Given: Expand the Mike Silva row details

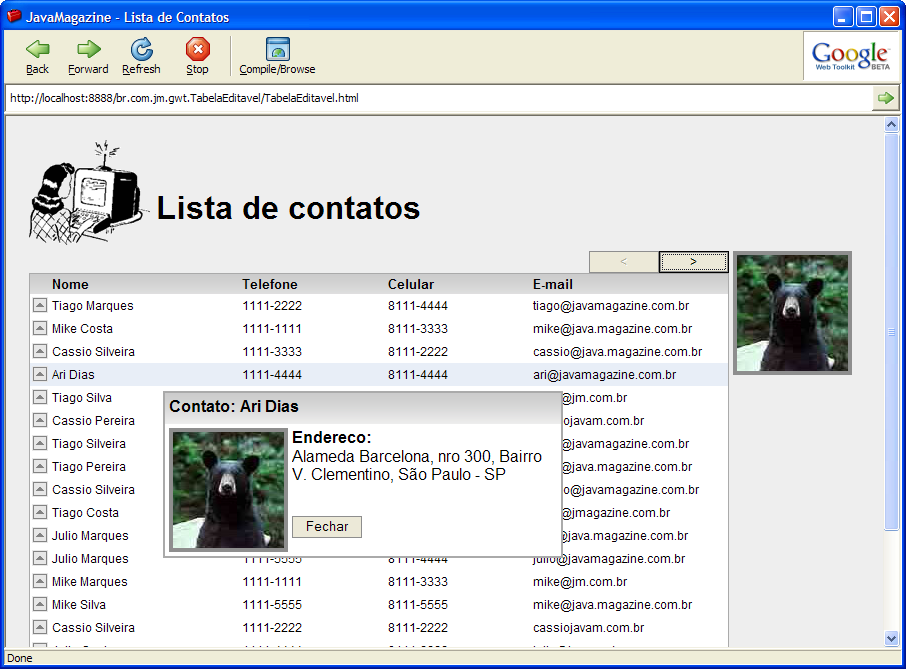Looking at the screenshot, I should [40, 605].
